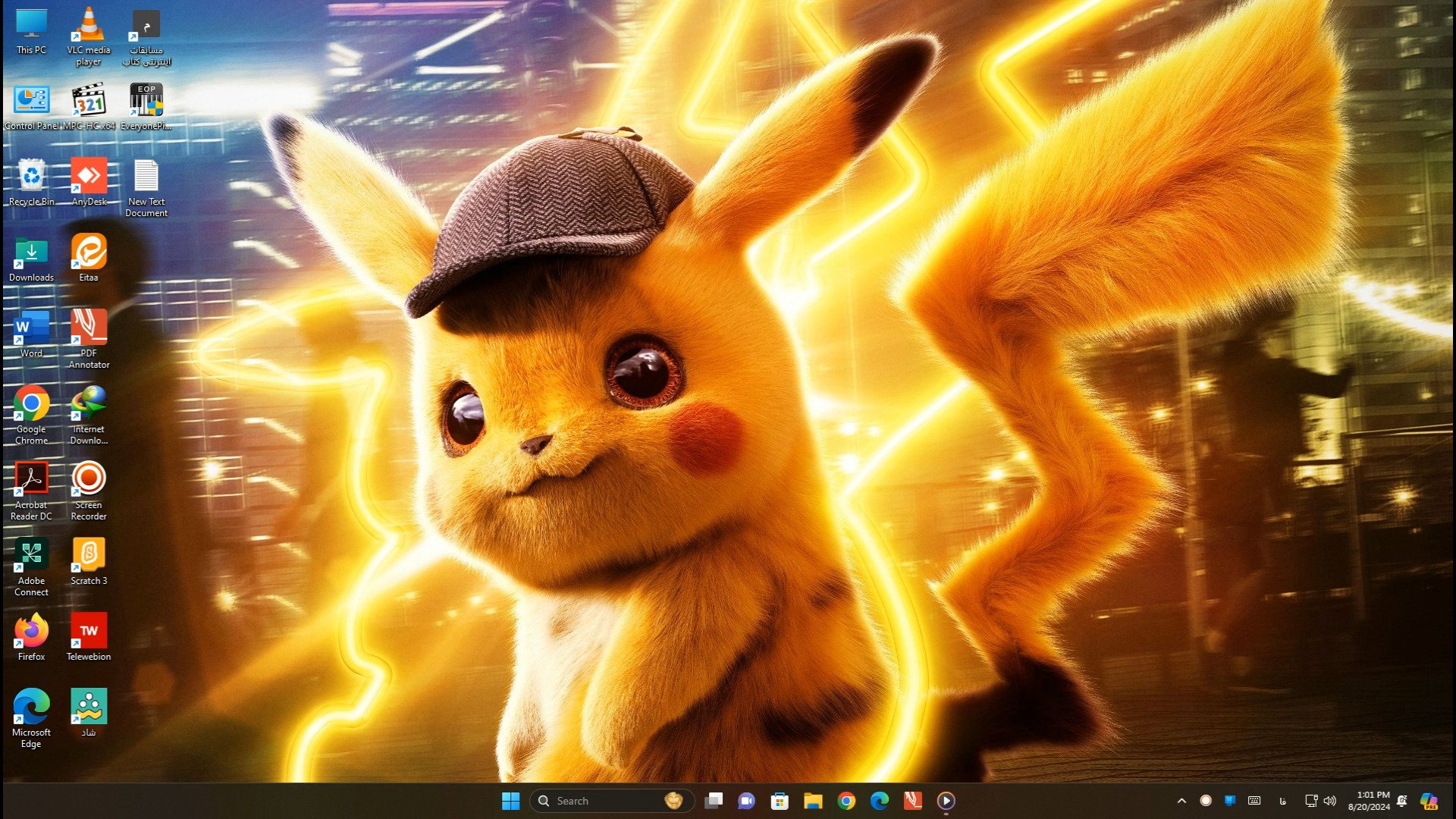The width and height of the screenshot is (1456, 819).
Task: Open the touch keyboard tray icon
Action: (x=1254, y=801)
